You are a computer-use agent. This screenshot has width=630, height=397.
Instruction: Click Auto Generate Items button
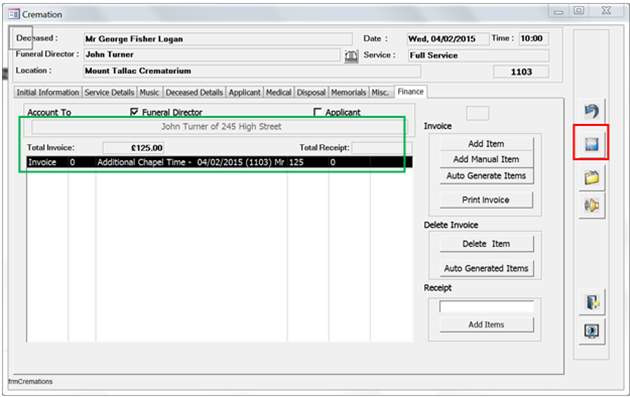[x=486, y=176]
